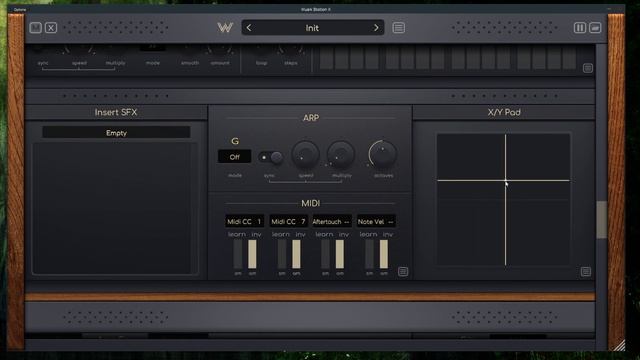Screen dimensions: 640x360
Task: Click the W logo icon
Action: click(225, 28)
